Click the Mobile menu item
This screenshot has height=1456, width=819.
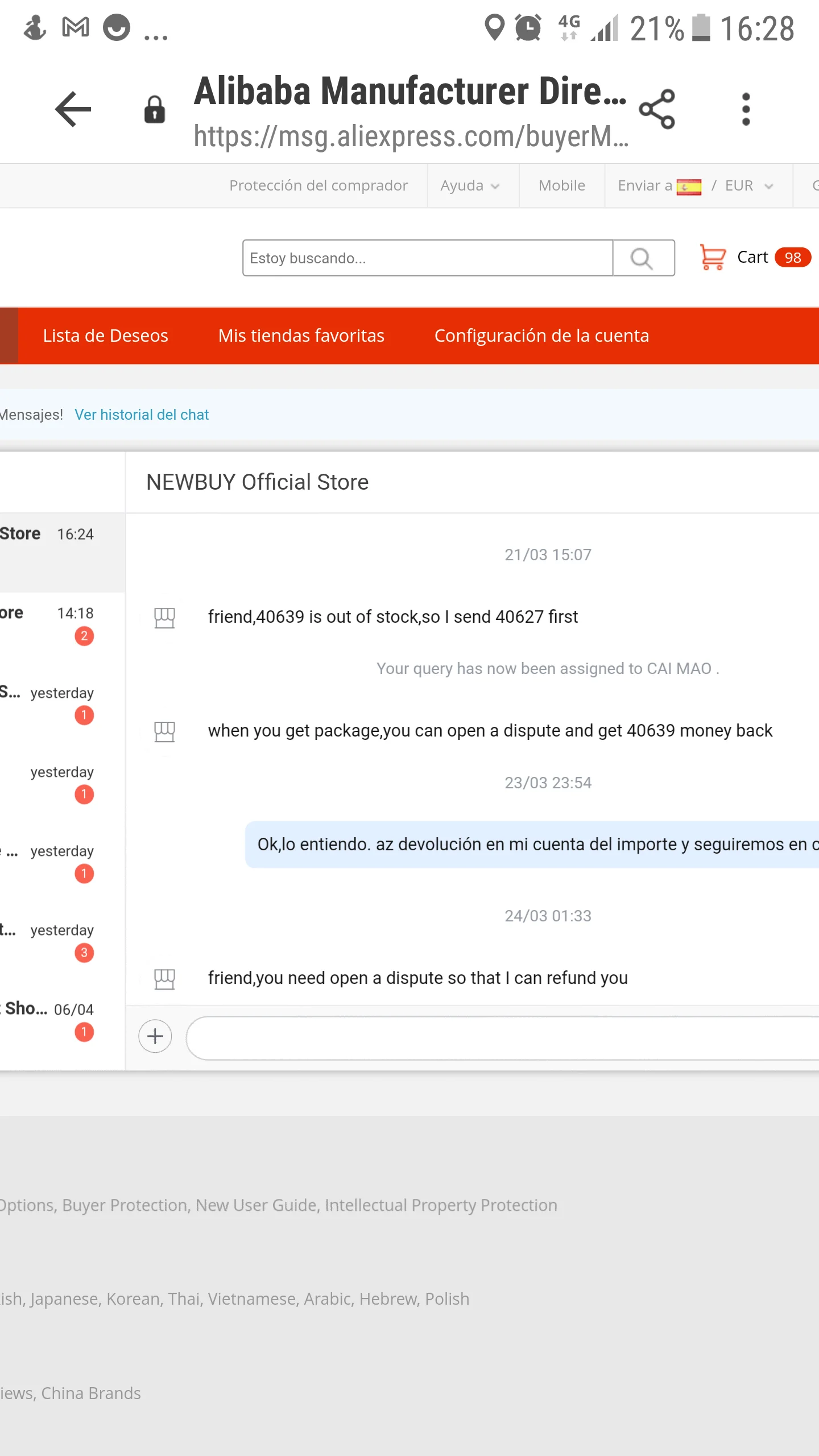coord(562,186)
